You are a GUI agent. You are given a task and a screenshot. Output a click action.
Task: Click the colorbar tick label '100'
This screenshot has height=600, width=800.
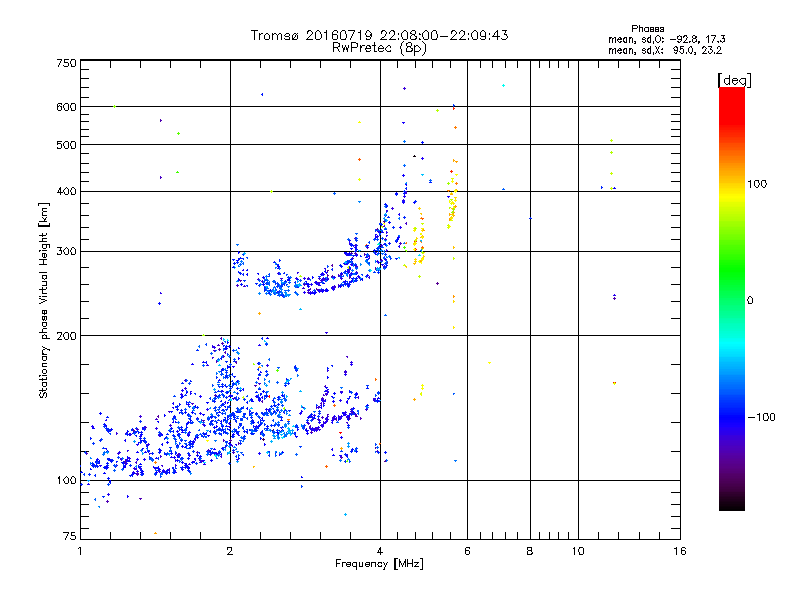pyautogui.click(x=757, y=184)
